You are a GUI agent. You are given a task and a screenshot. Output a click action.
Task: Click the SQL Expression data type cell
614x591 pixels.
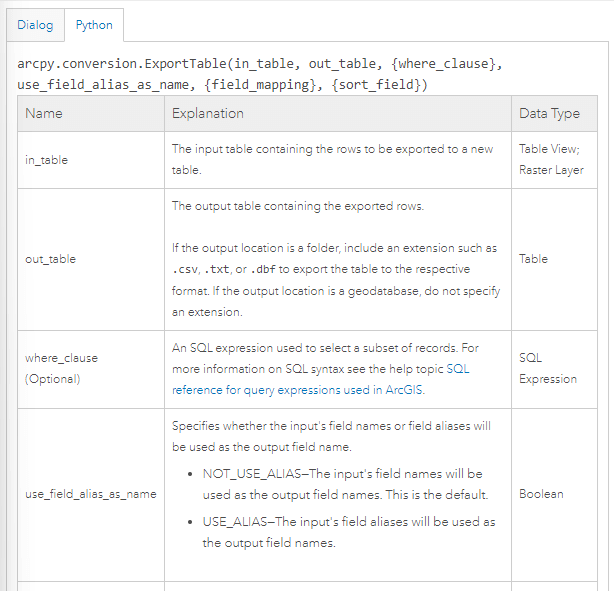pos(548,368)
